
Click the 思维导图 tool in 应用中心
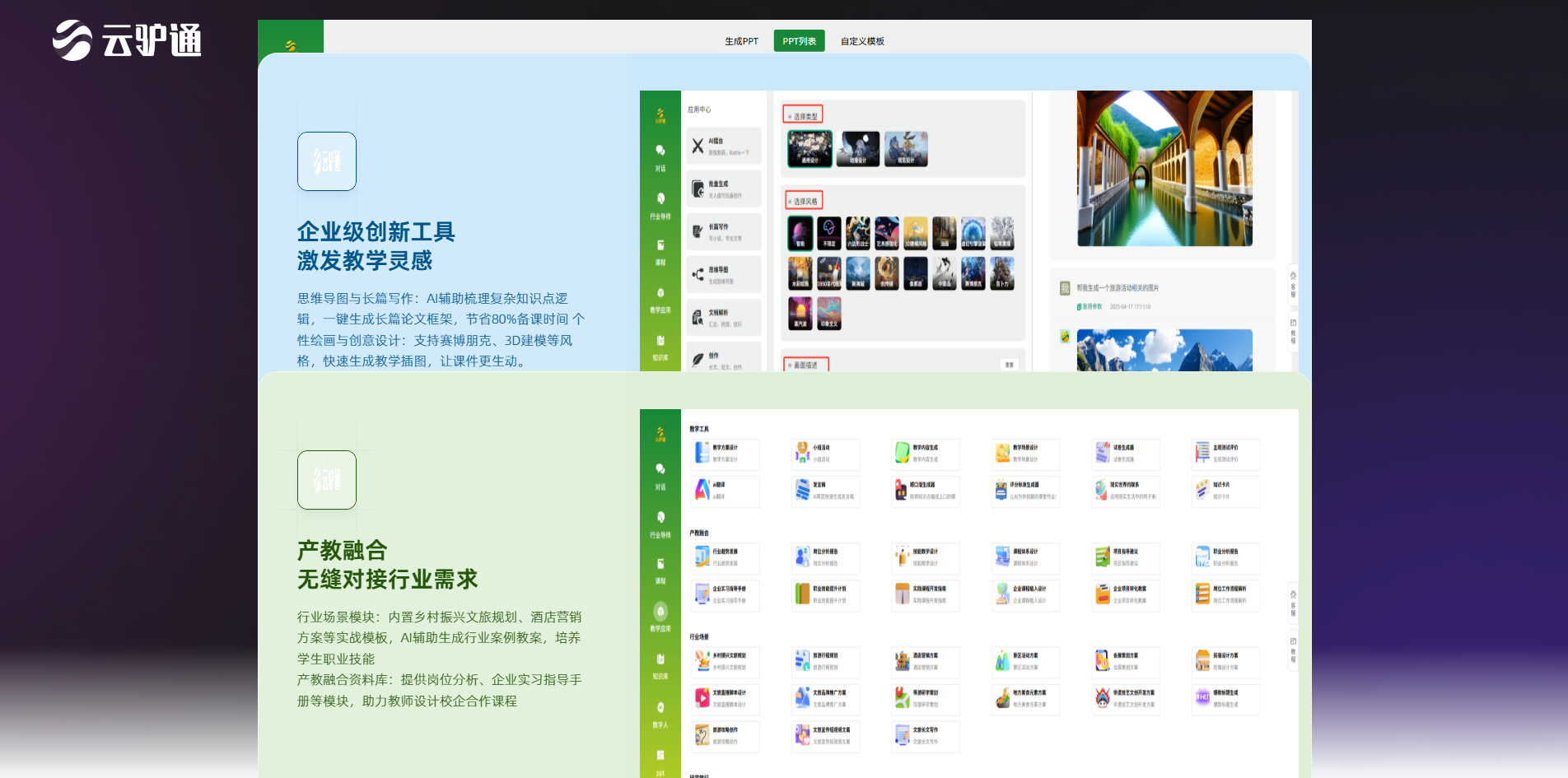click(x=724, y=274)
